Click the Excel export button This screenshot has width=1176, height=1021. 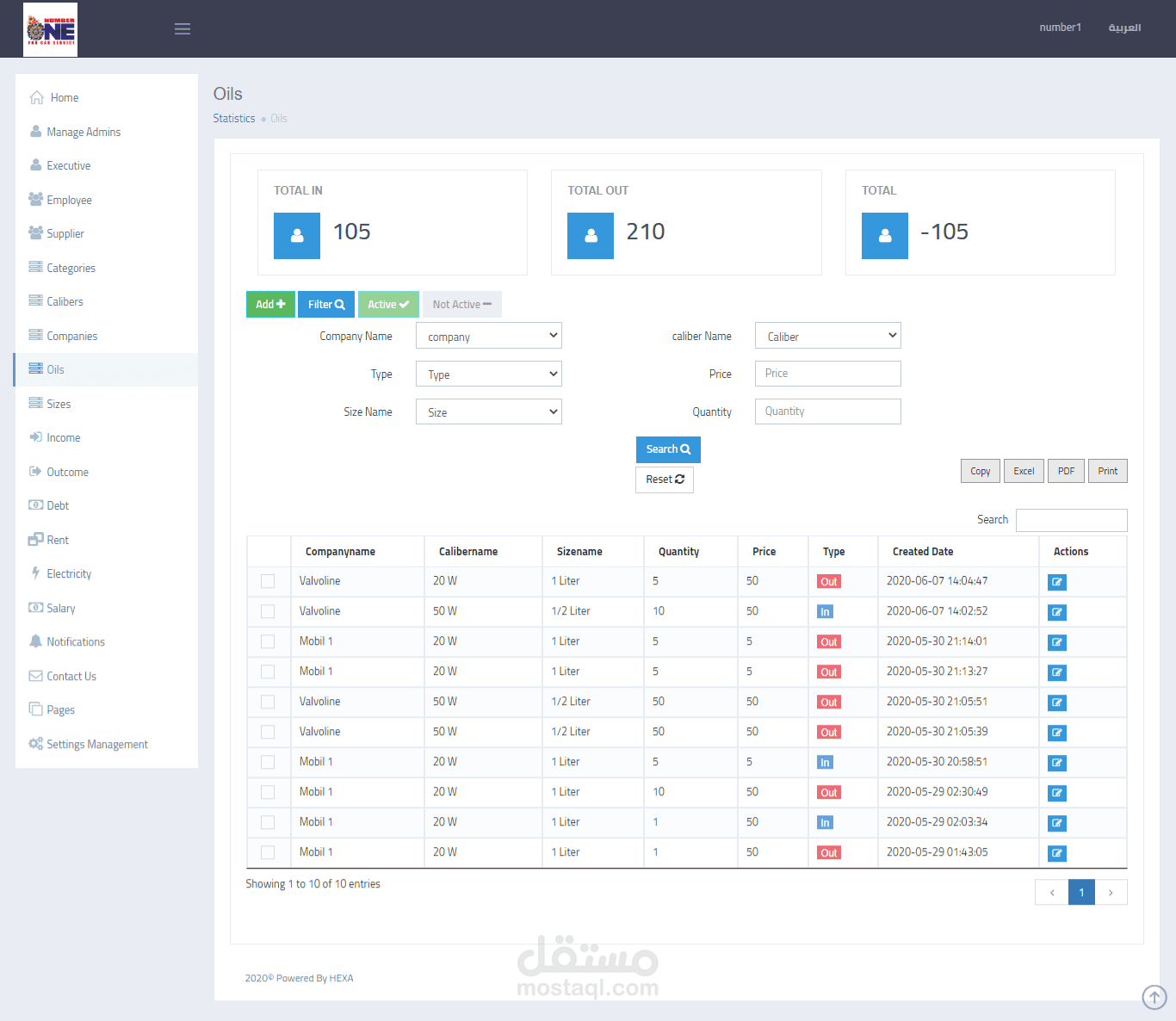[1024, 471]
